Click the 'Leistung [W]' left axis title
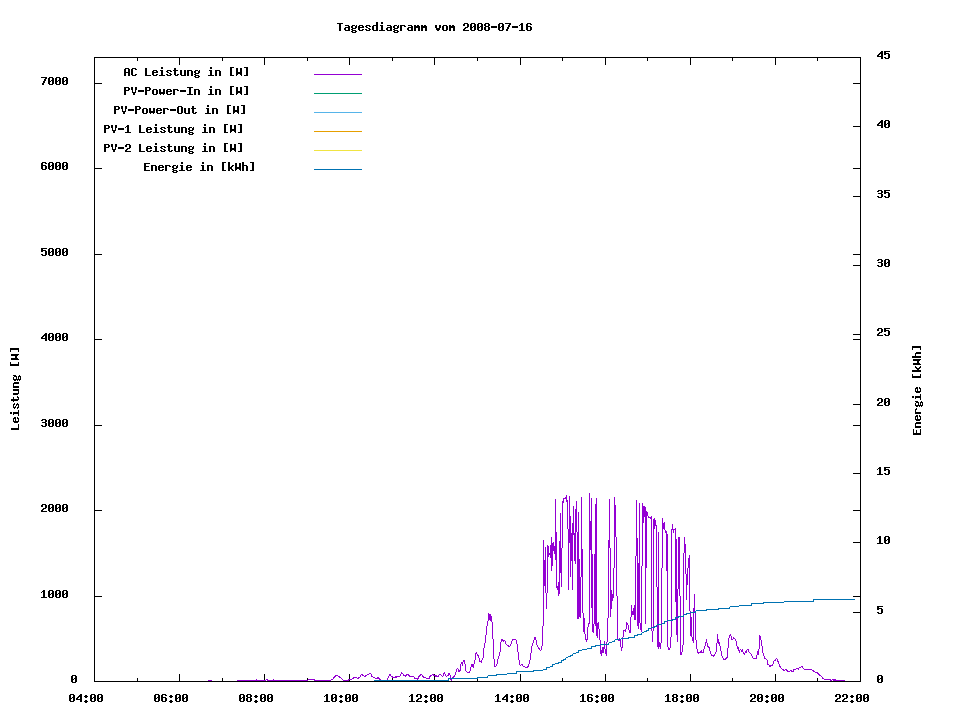 click(x=15, y=389)
